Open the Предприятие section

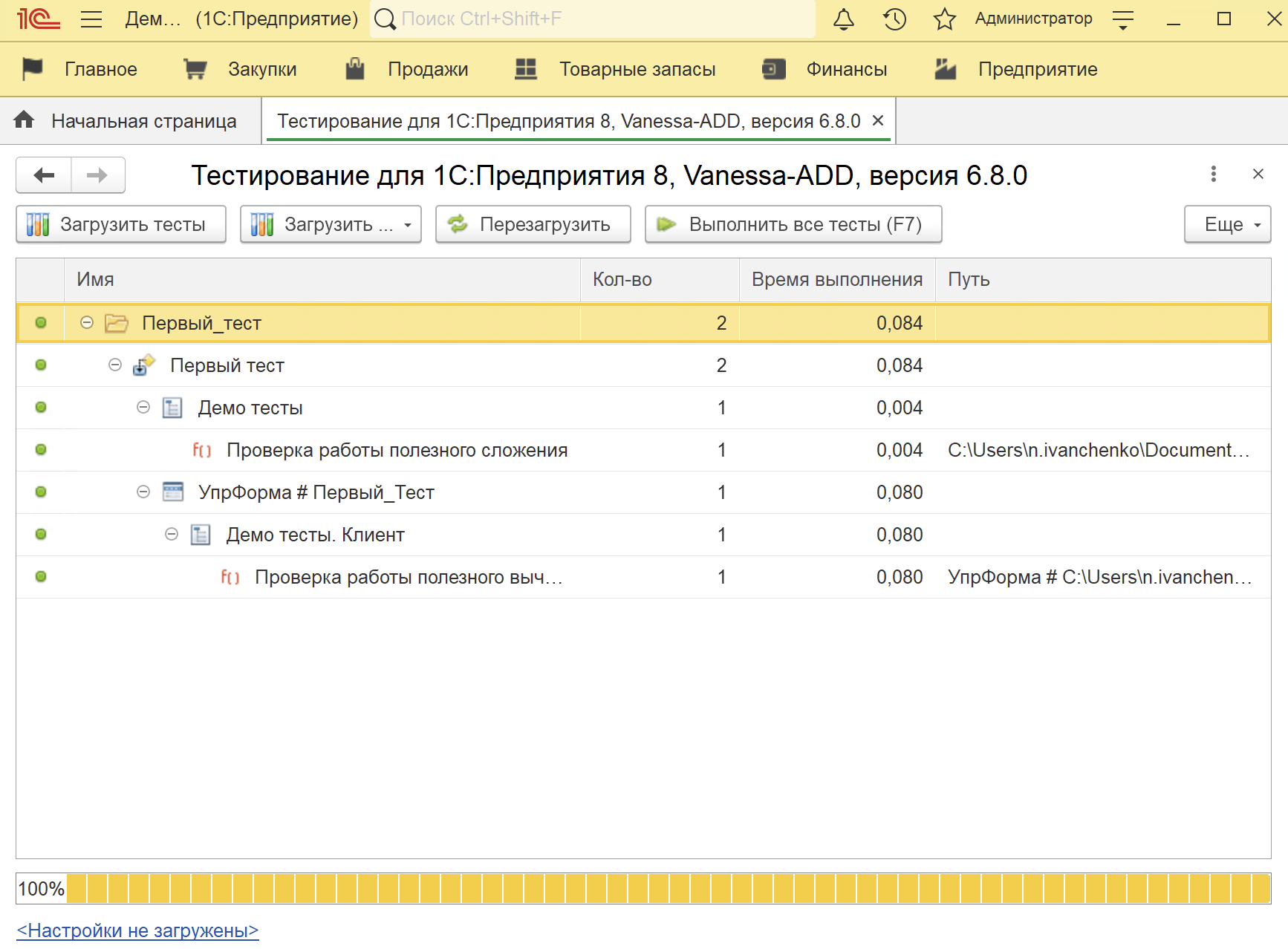[x=1016, y=69]
